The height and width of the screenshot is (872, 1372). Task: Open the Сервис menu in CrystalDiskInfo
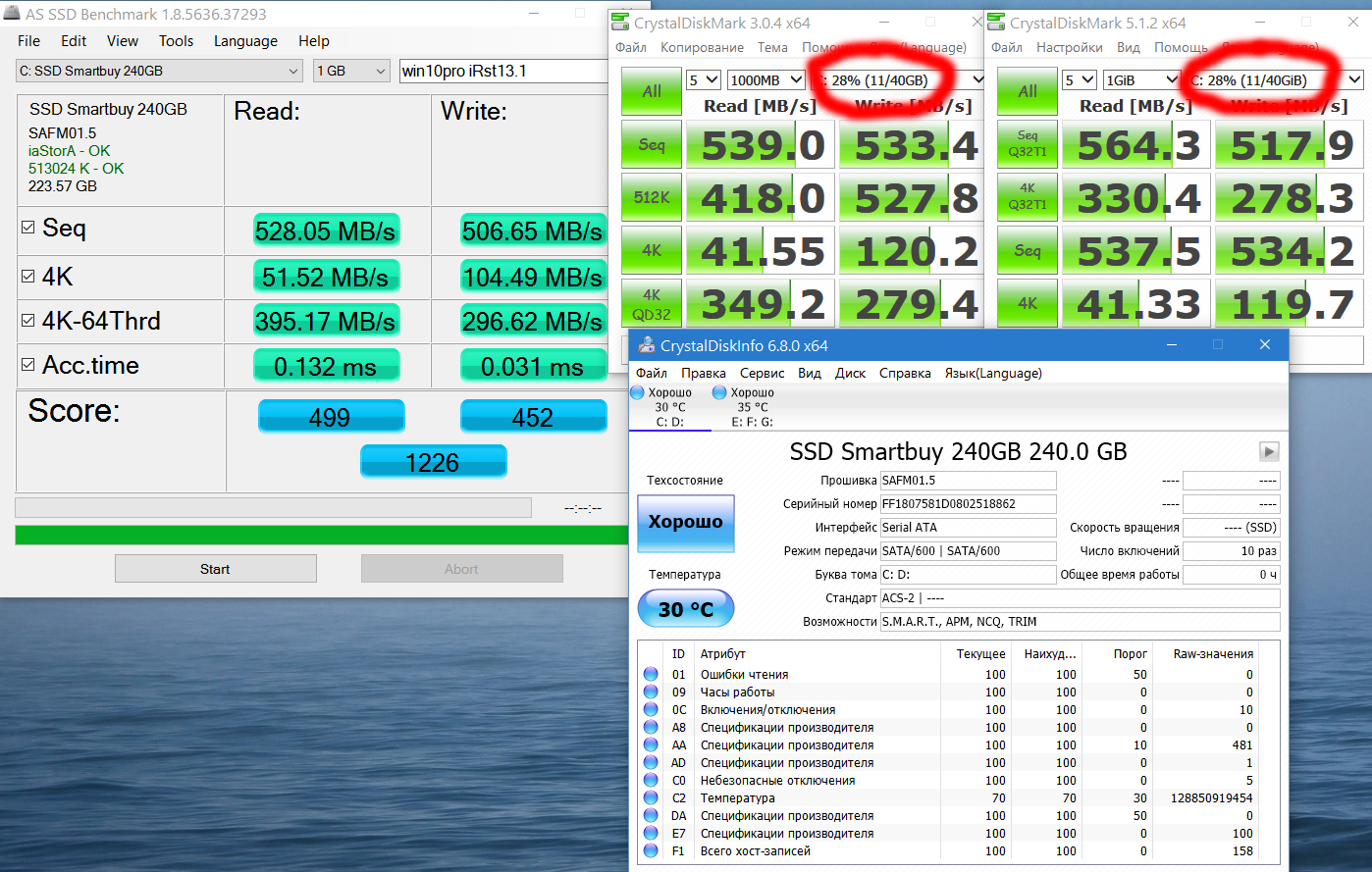click(x=763, y=373)
